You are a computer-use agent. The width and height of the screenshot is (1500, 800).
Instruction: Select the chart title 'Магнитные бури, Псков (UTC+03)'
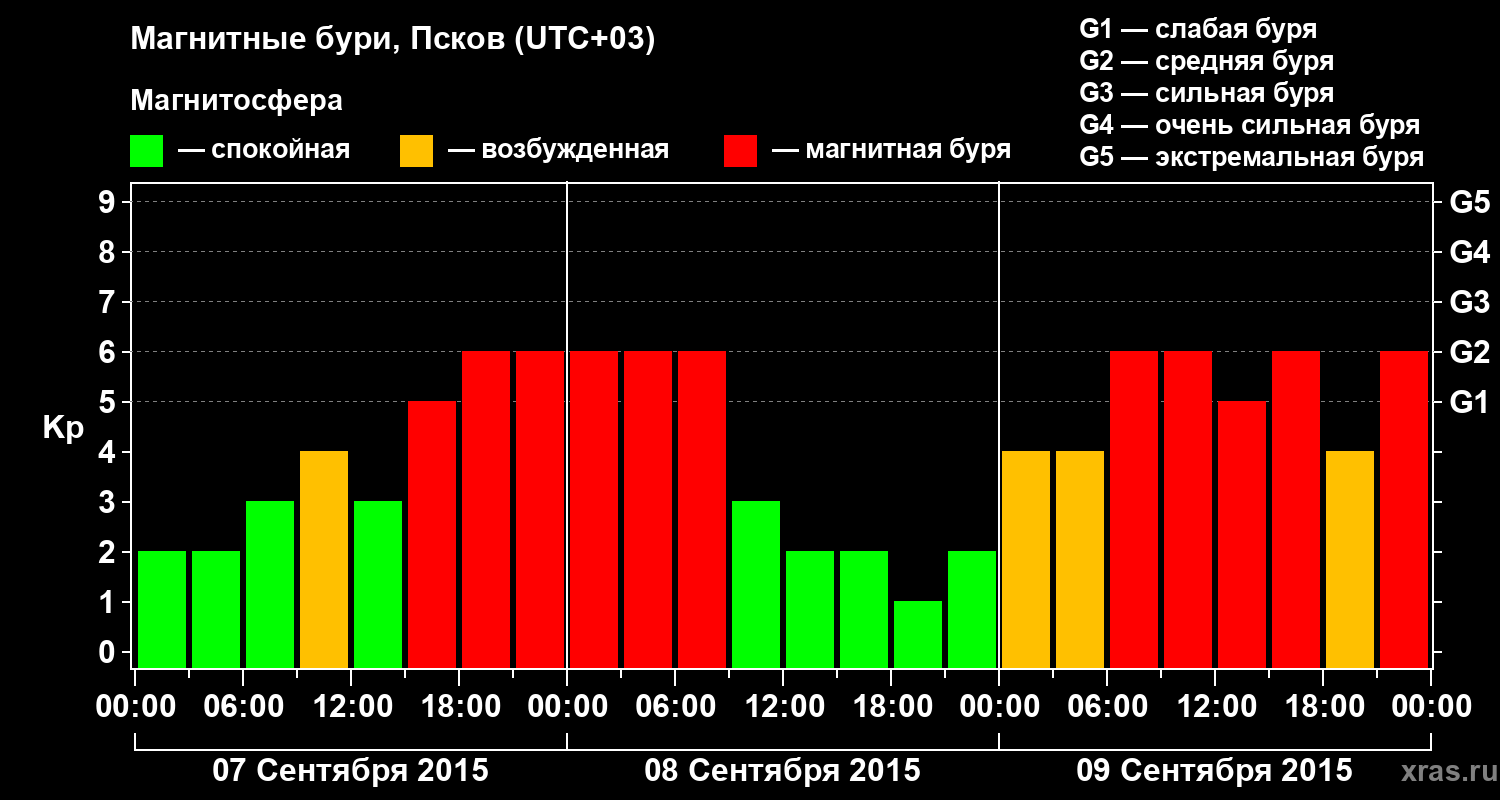[x=393, y=40]
